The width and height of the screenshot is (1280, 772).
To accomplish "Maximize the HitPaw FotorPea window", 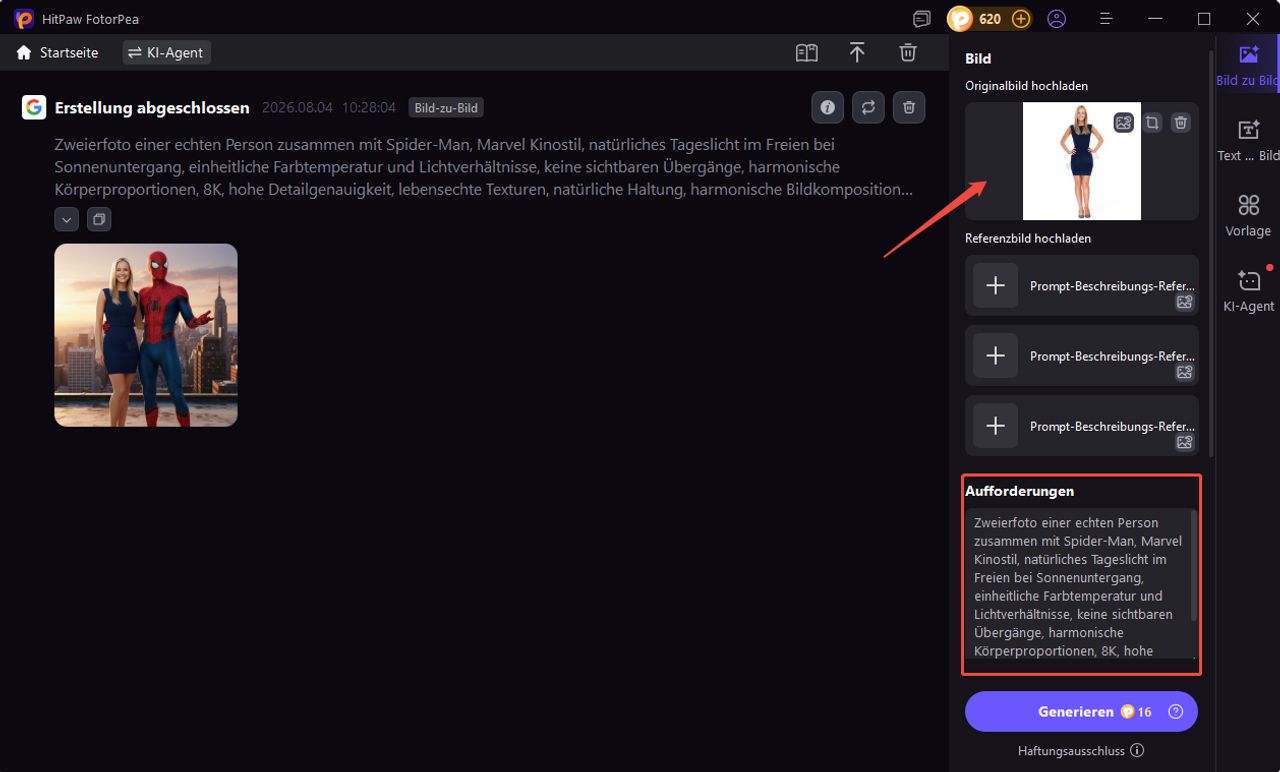I will [x=1204, y=19].
